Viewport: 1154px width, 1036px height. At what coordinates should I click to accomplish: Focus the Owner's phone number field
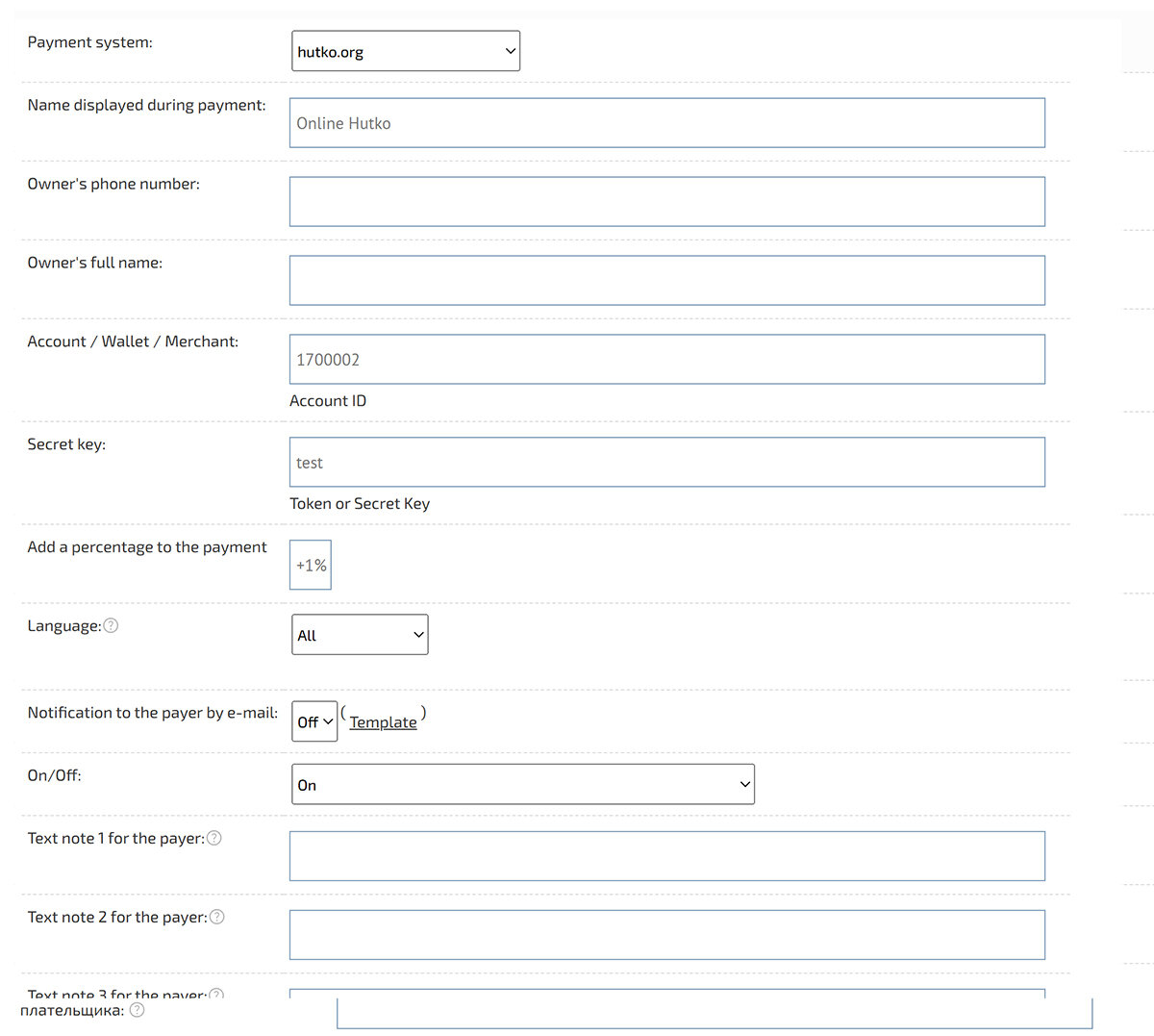click(666, 202)
